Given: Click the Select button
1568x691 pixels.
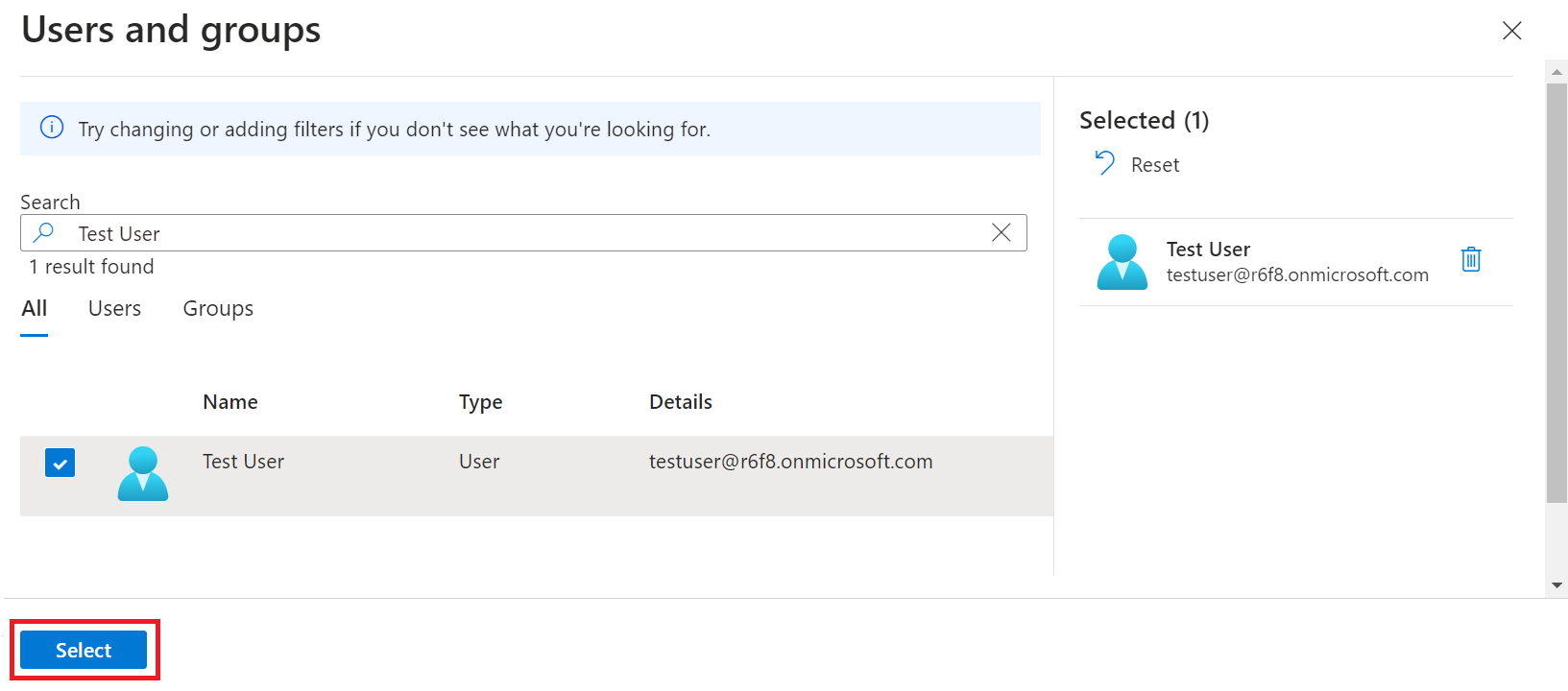Looking at the screenshot, I should (84, 650).
